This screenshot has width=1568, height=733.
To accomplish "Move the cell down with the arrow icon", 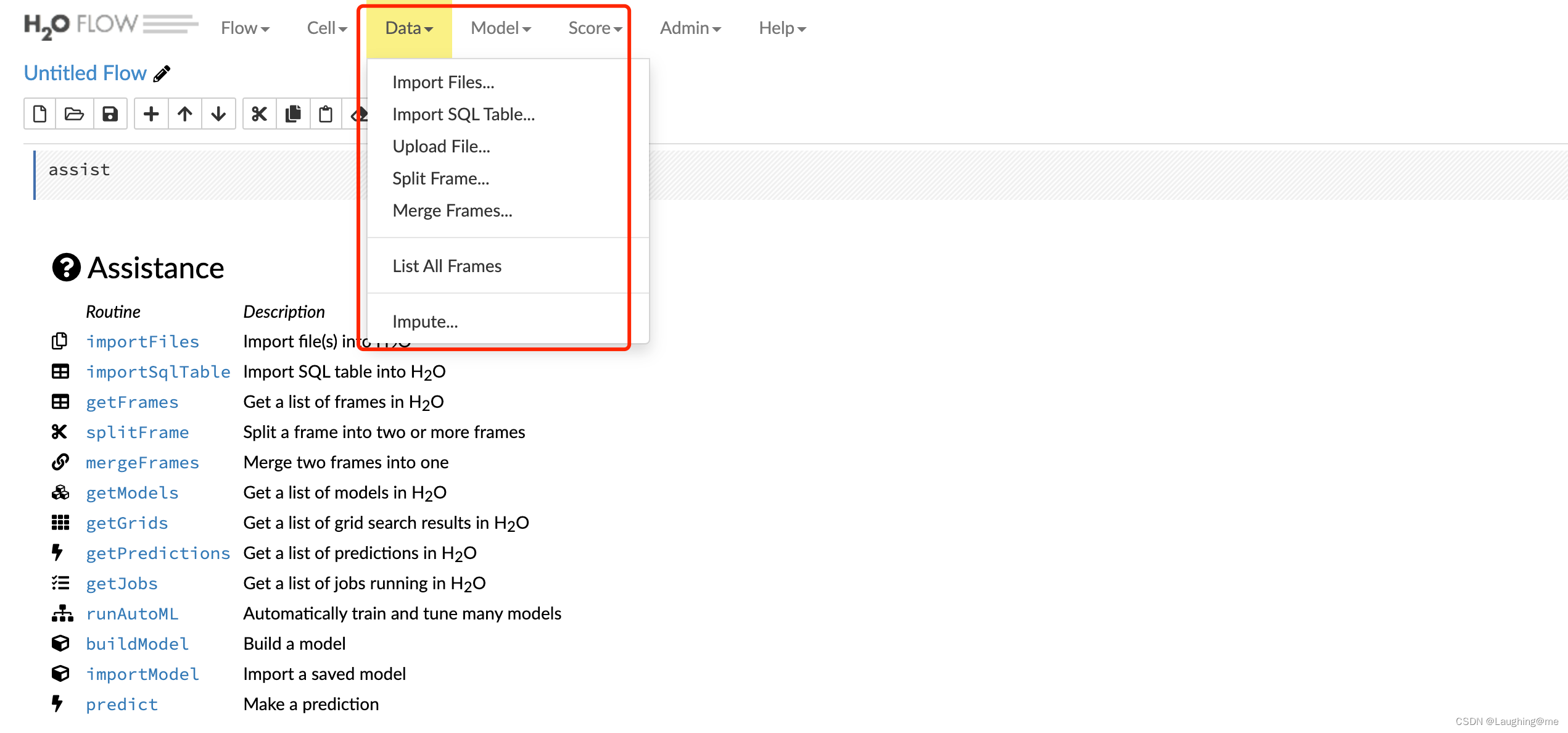I will 218,114.
